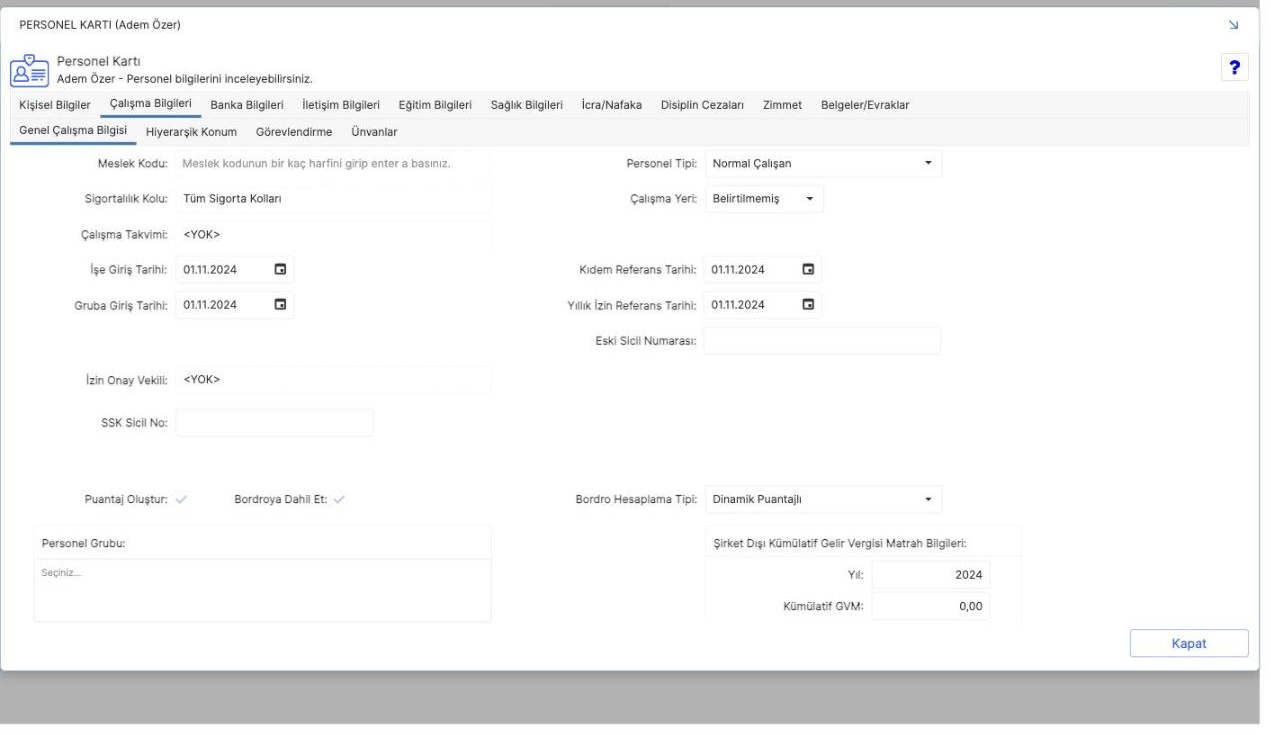Toggle the Puantaj Oluştur checkmark

point(181,499)
